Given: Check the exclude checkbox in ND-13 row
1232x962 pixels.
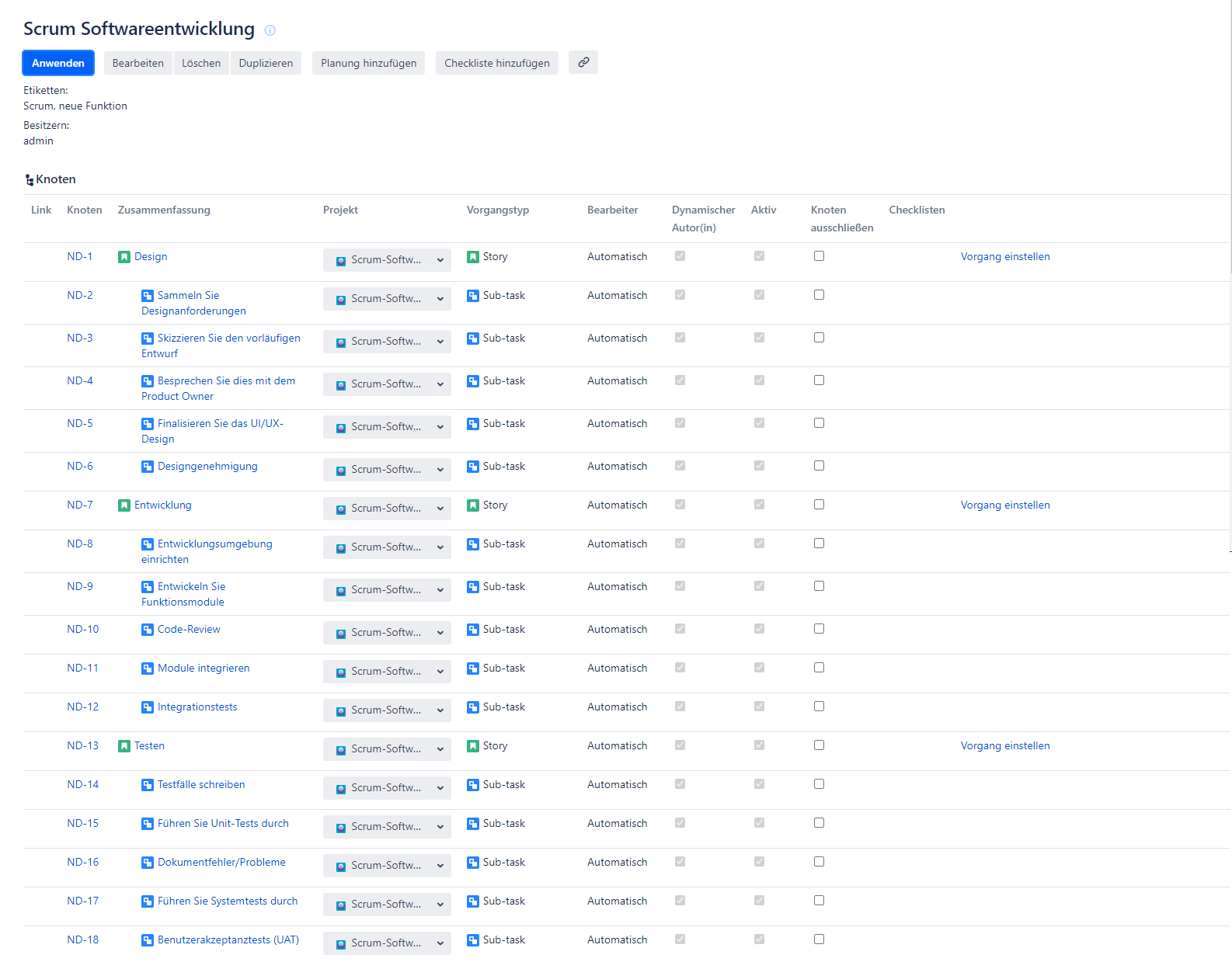Looking at the screenshot, I should tap(819, 745).
